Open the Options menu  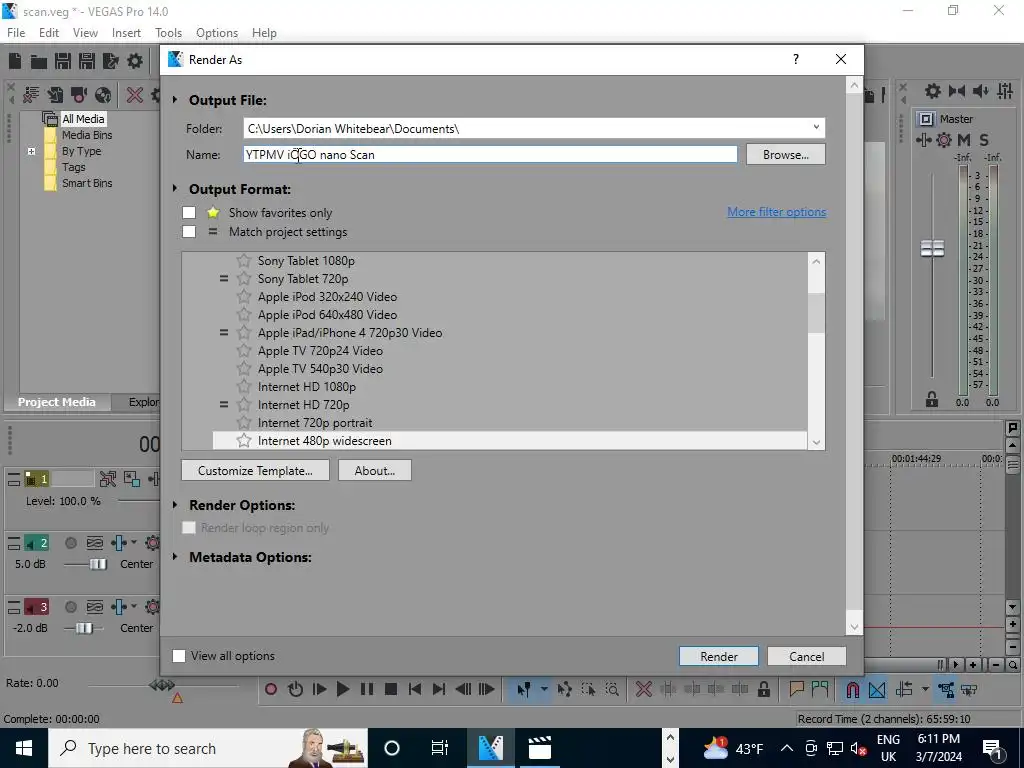tap(217, 33)
